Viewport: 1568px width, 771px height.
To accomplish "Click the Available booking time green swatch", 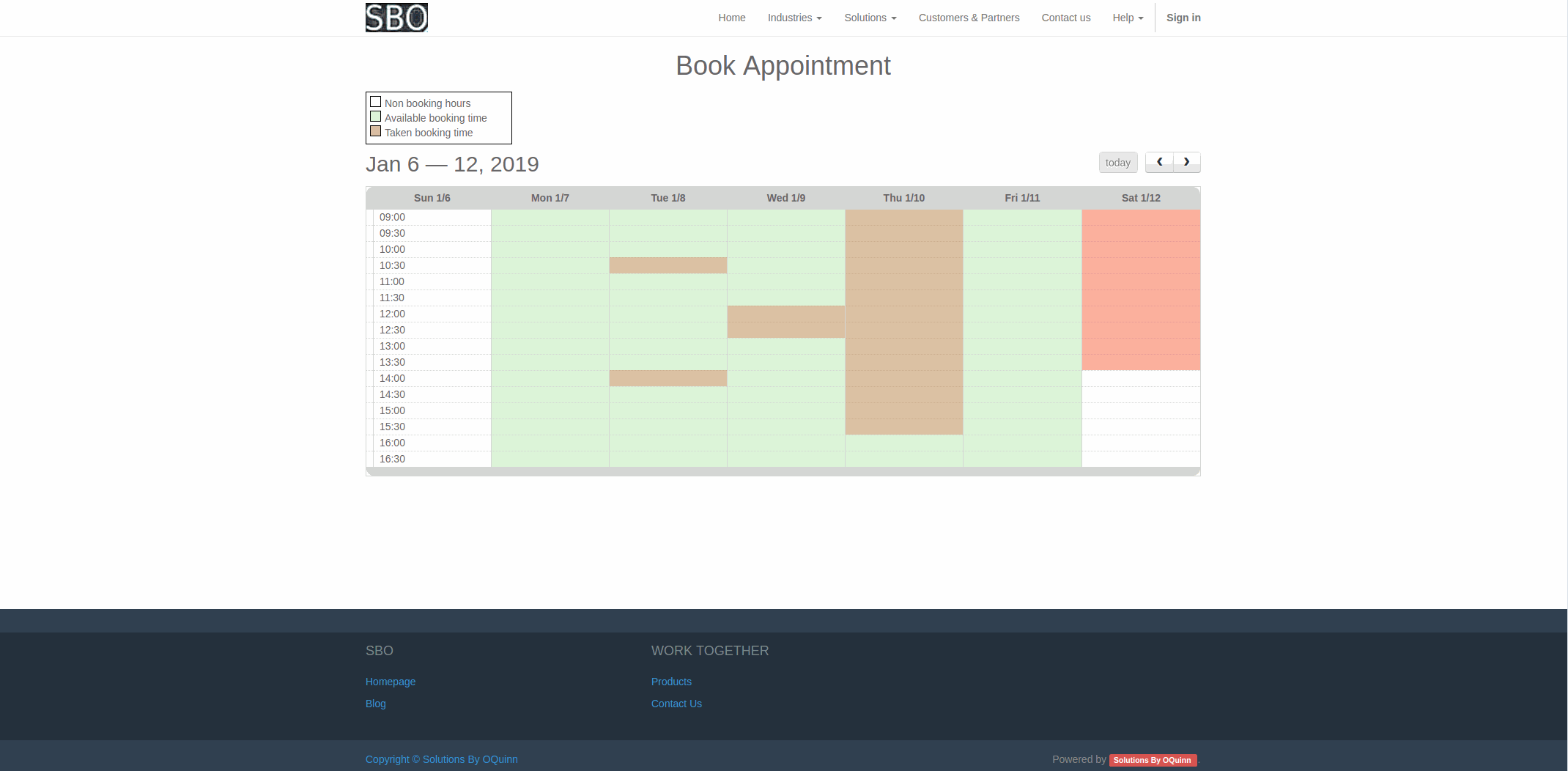I will click(375, 117).
